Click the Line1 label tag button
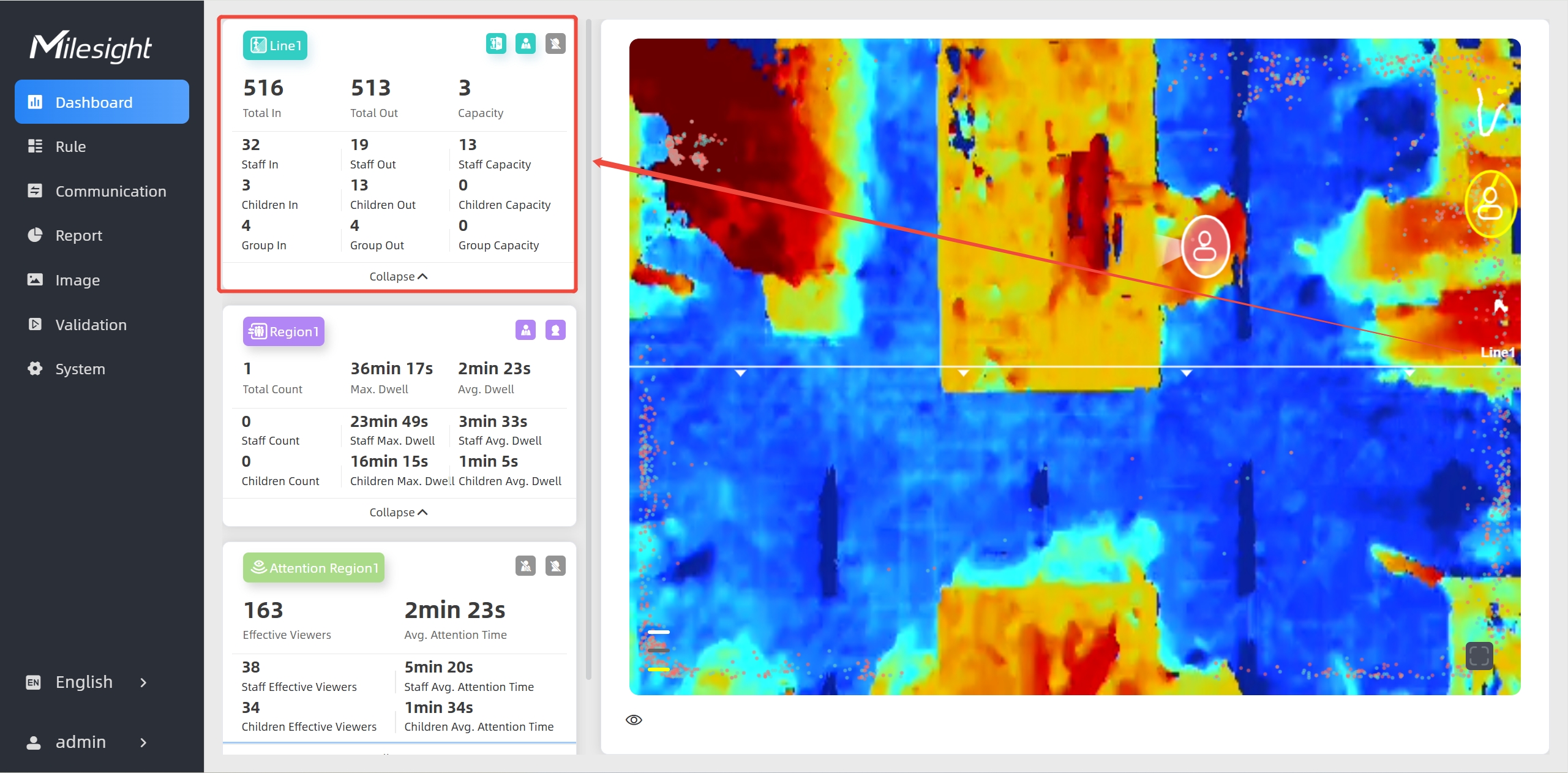Screen dimensions: 1568x773 [x=275, y=45]
